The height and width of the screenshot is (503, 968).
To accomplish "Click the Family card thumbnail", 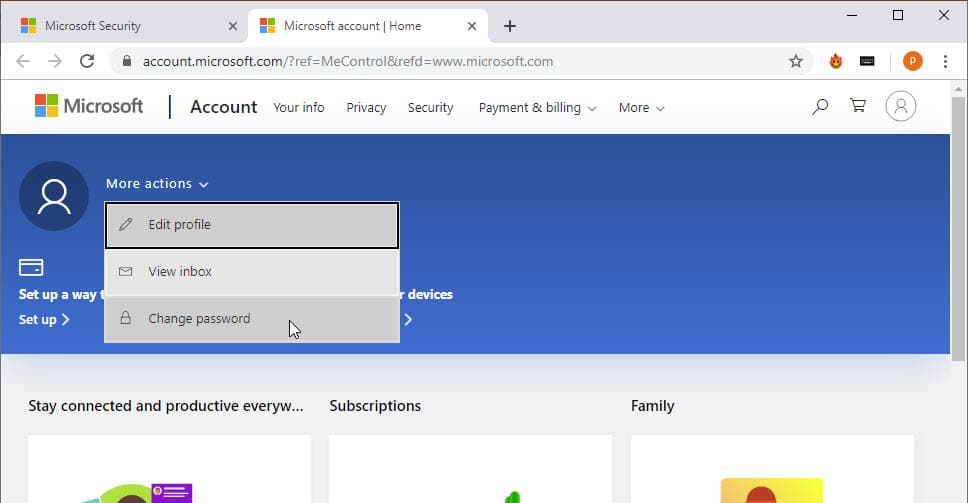I will click(772, 490).
